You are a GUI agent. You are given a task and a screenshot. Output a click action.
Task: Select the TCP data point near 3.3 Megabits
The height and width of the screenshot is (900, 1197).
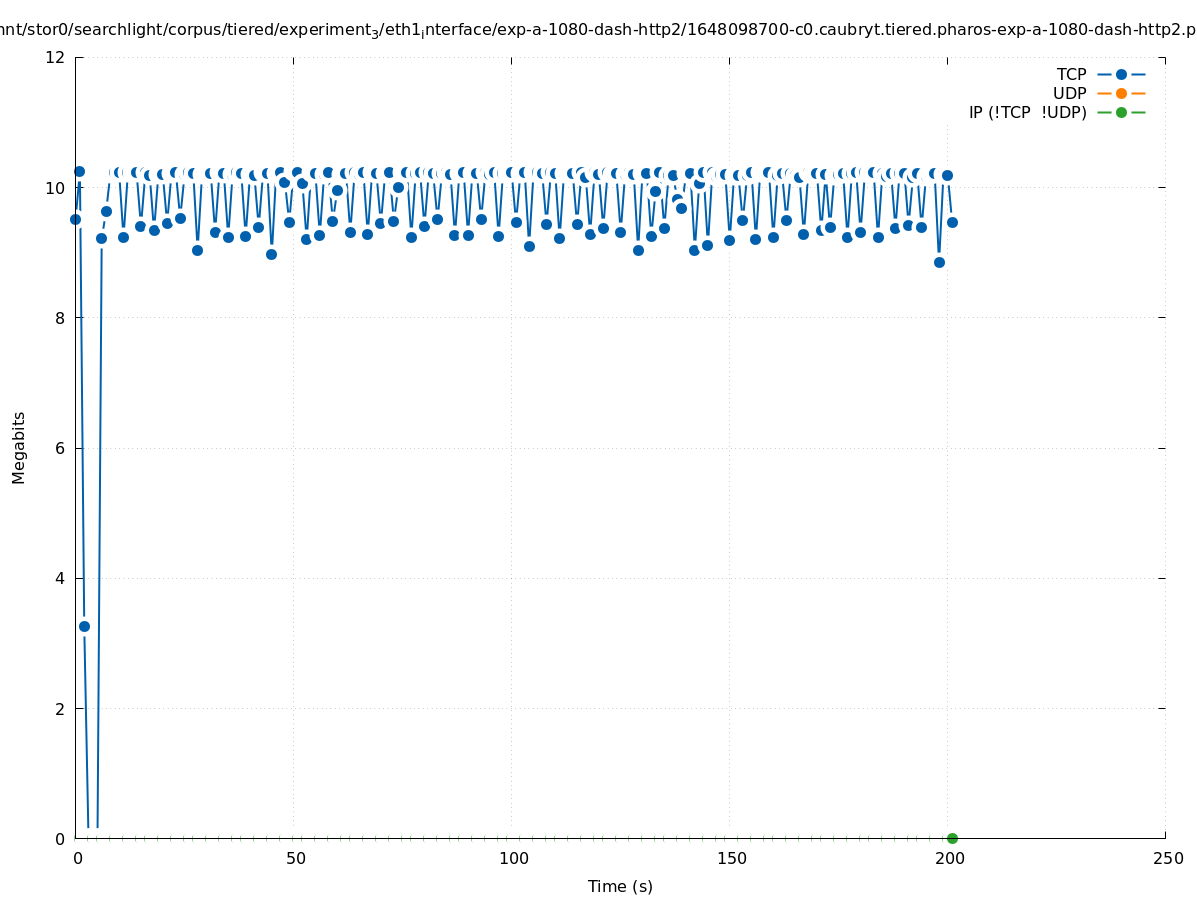pyautogui.click(x=84, y=626)
